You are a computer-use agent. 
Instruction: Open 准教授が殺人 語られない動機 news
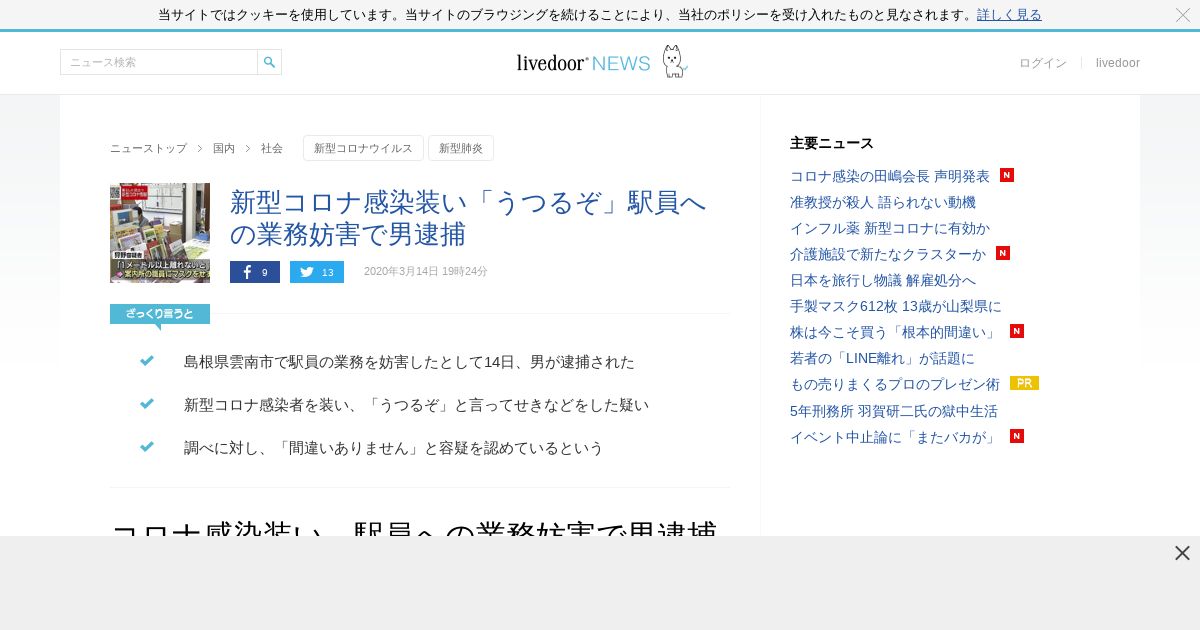coord(883,202)
